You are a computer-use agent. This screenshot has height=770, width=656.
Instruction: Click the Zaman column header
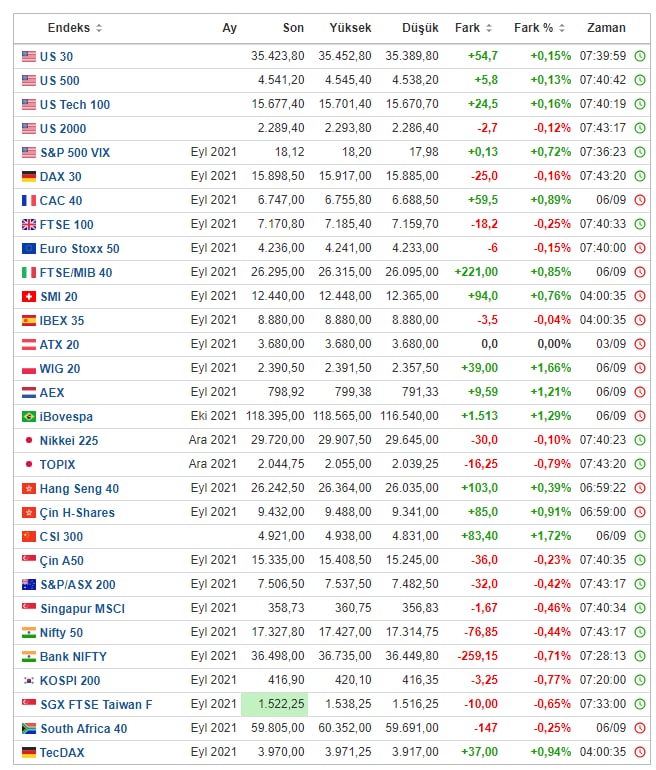606,28
